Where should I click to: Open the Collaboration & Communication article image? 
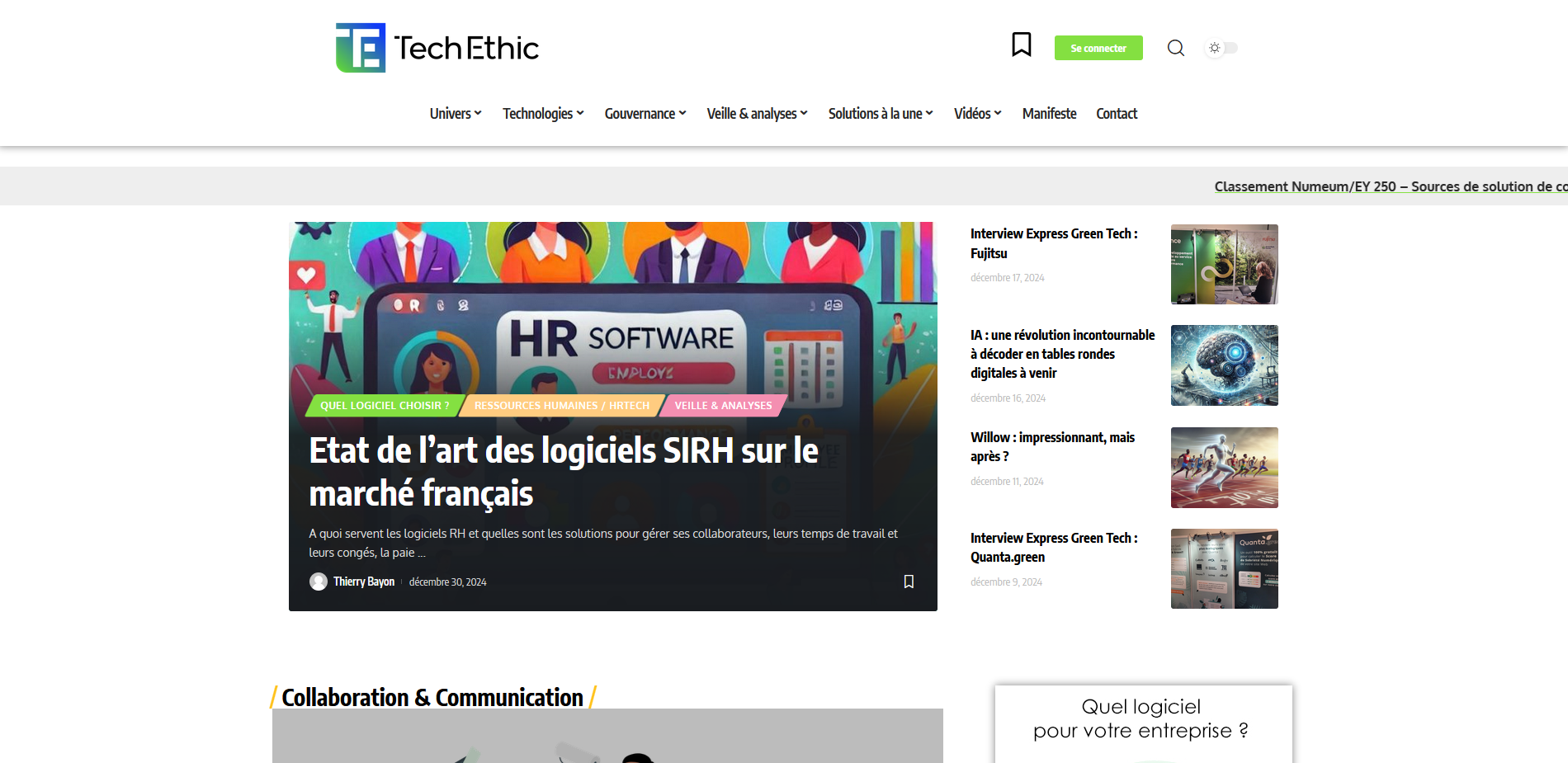pyautogui.click(x=607, y=736)
